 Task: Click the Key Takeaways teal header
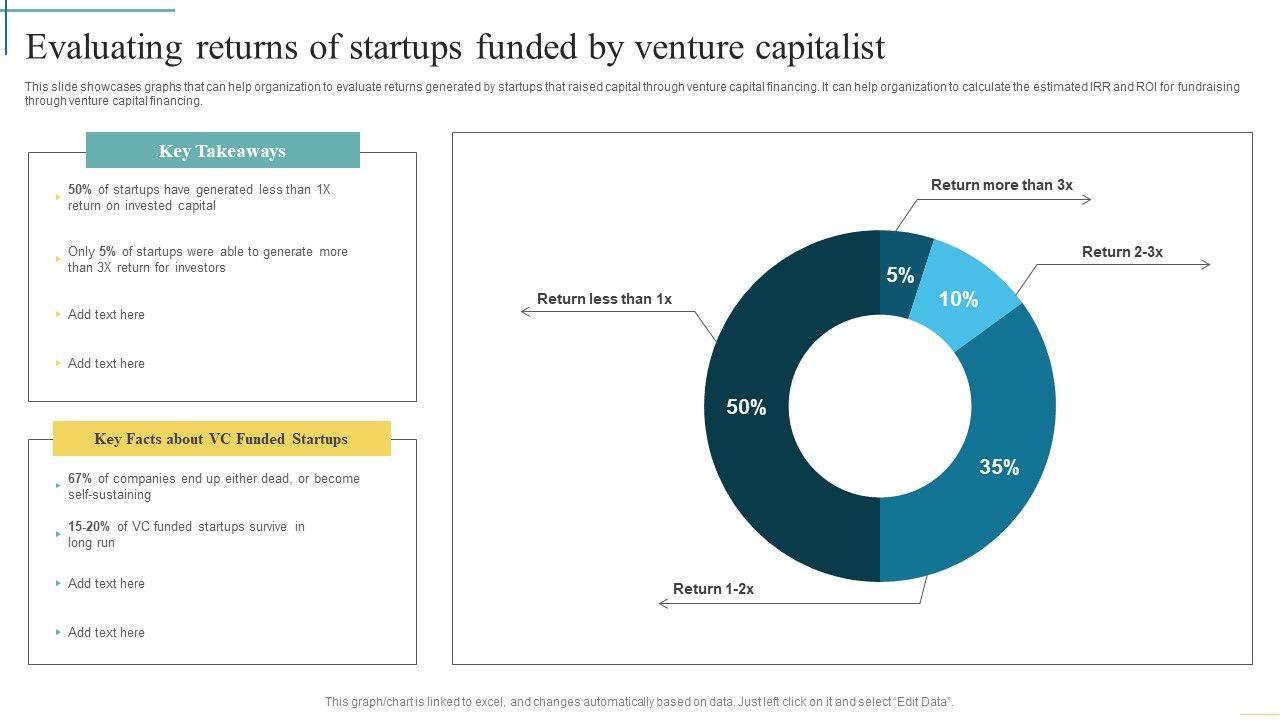point(222,151)
